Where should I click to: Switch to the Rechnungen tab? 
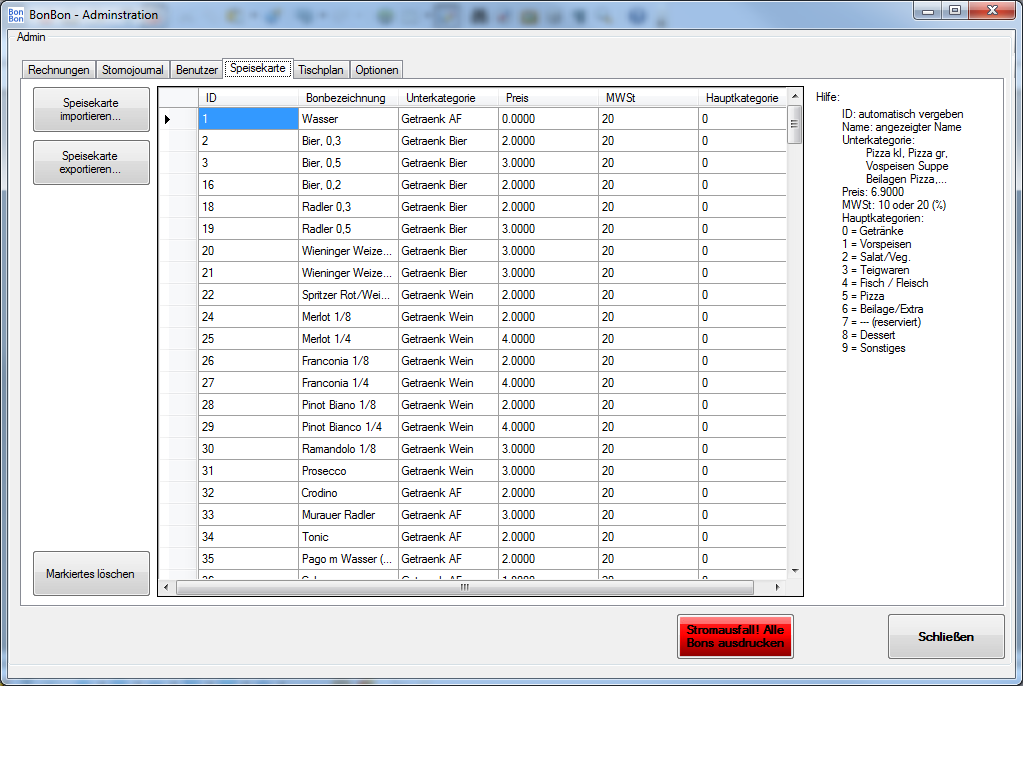click(58, 70)
